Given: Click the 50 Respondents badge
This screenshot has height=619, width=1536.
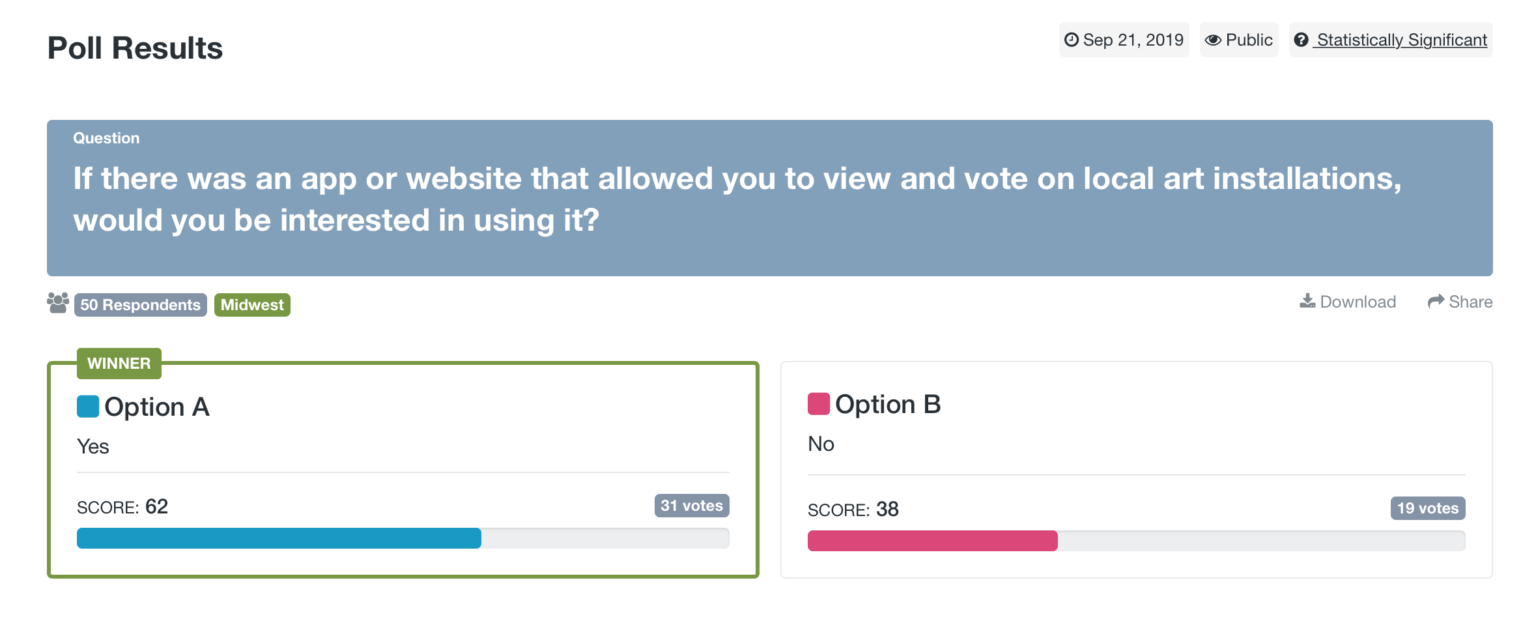Looking at the screenshot, I should tap(140, 305).
